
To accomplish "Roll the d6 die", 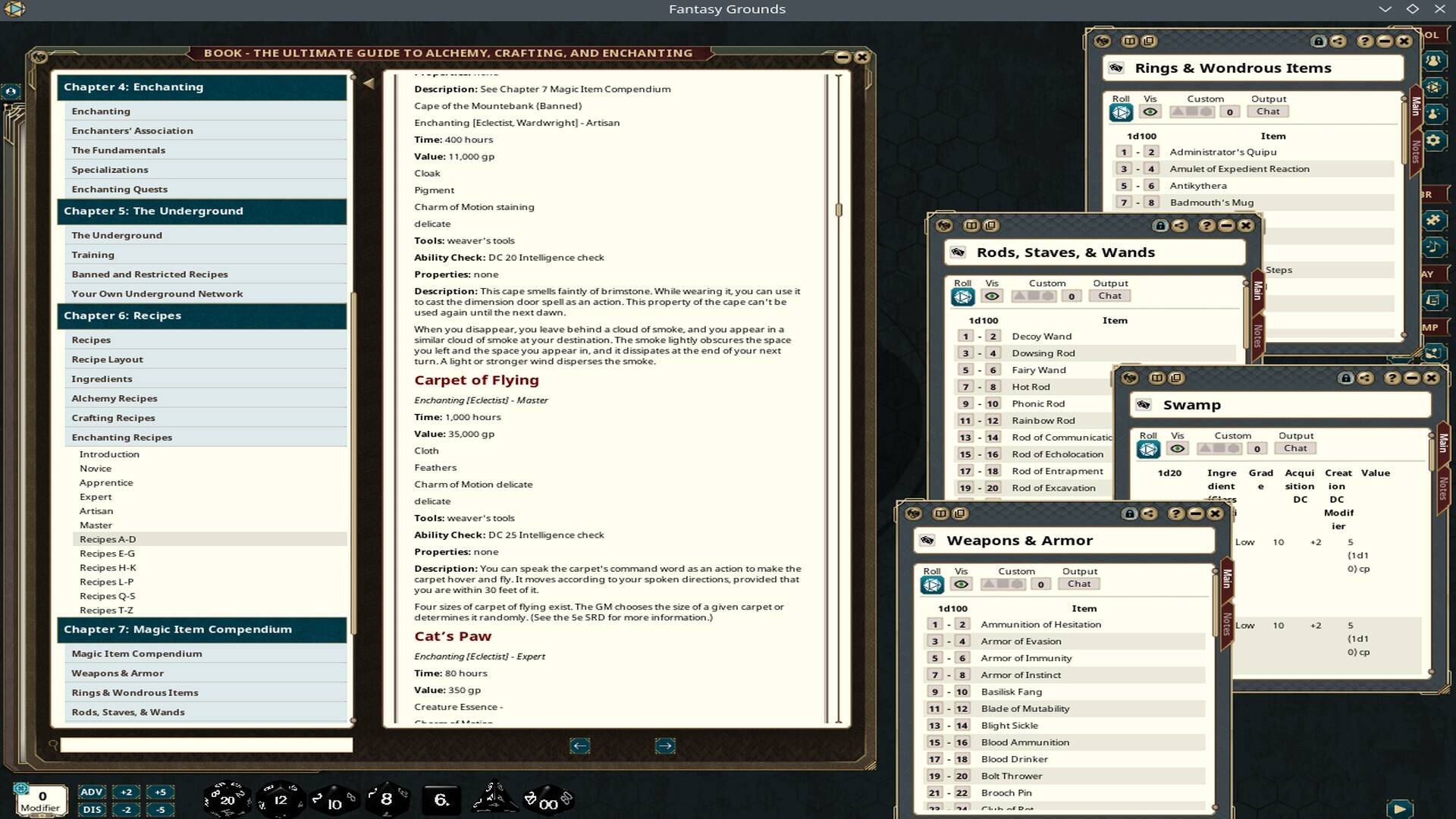I will [x=441, y=799].
